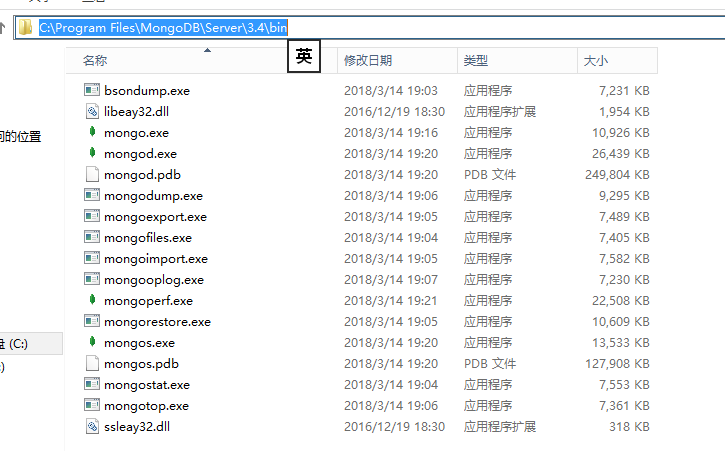Sort by 大小 column header
The width and height of the screenshot is (725, 451).
point(617,61)
